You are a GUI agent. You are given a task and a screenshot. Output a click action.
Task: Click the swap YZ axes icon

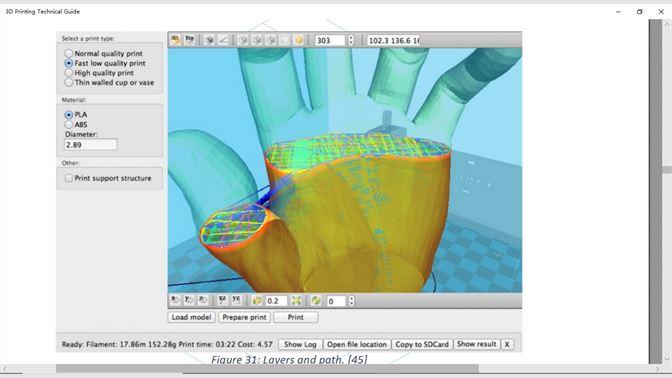pos(236,300)
